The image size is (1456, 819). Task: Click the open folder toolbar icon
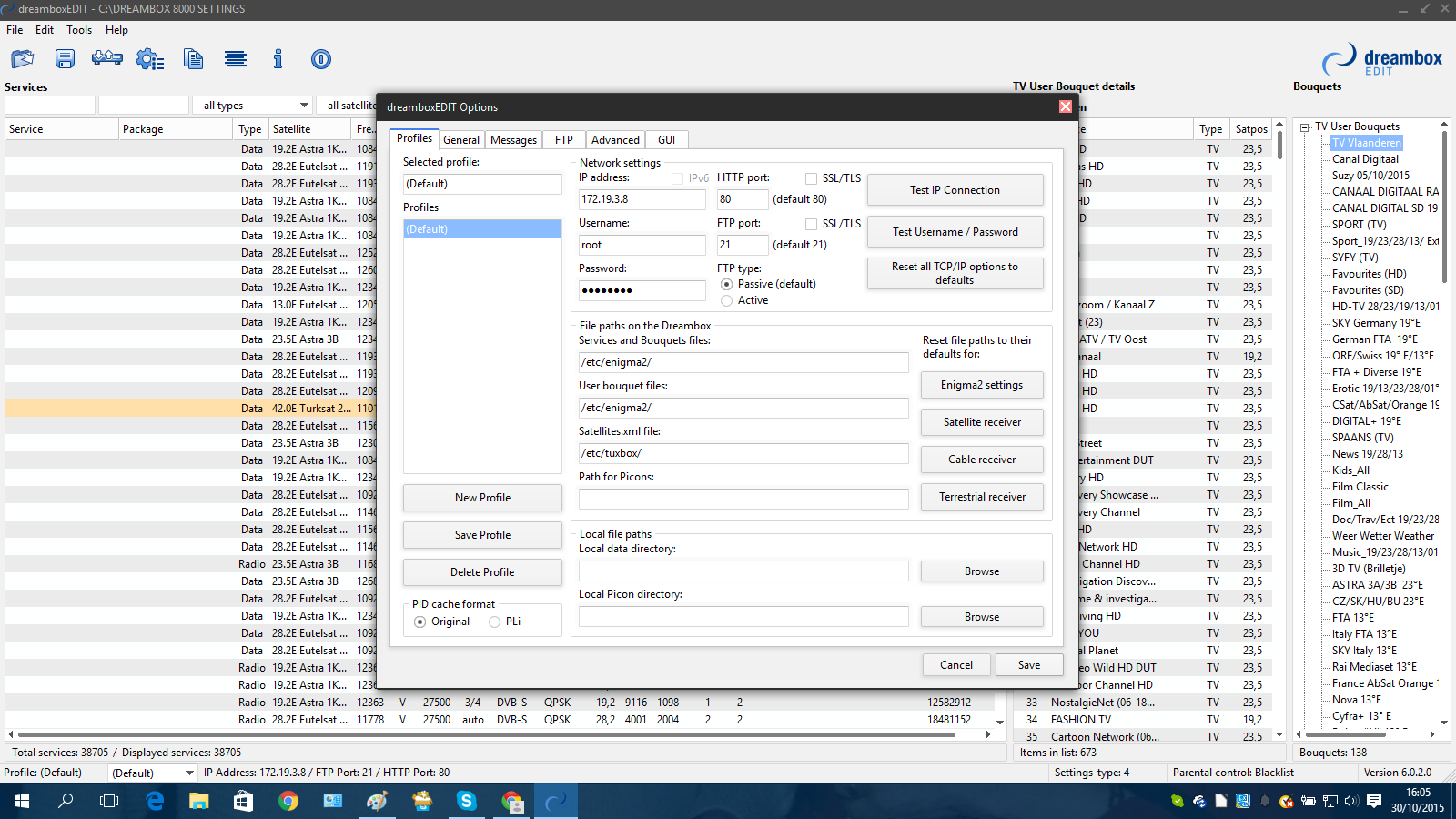pyautogui.click(x=22, y=59)
